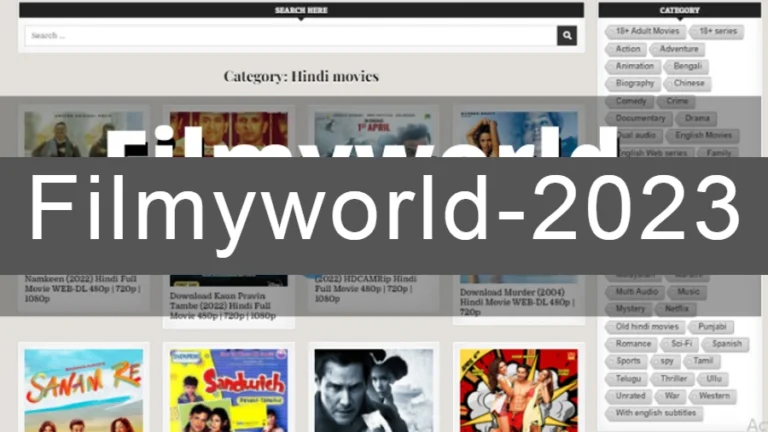Open the Animation category tag
This screenshot has width=768, height=432.
(633, 66)
